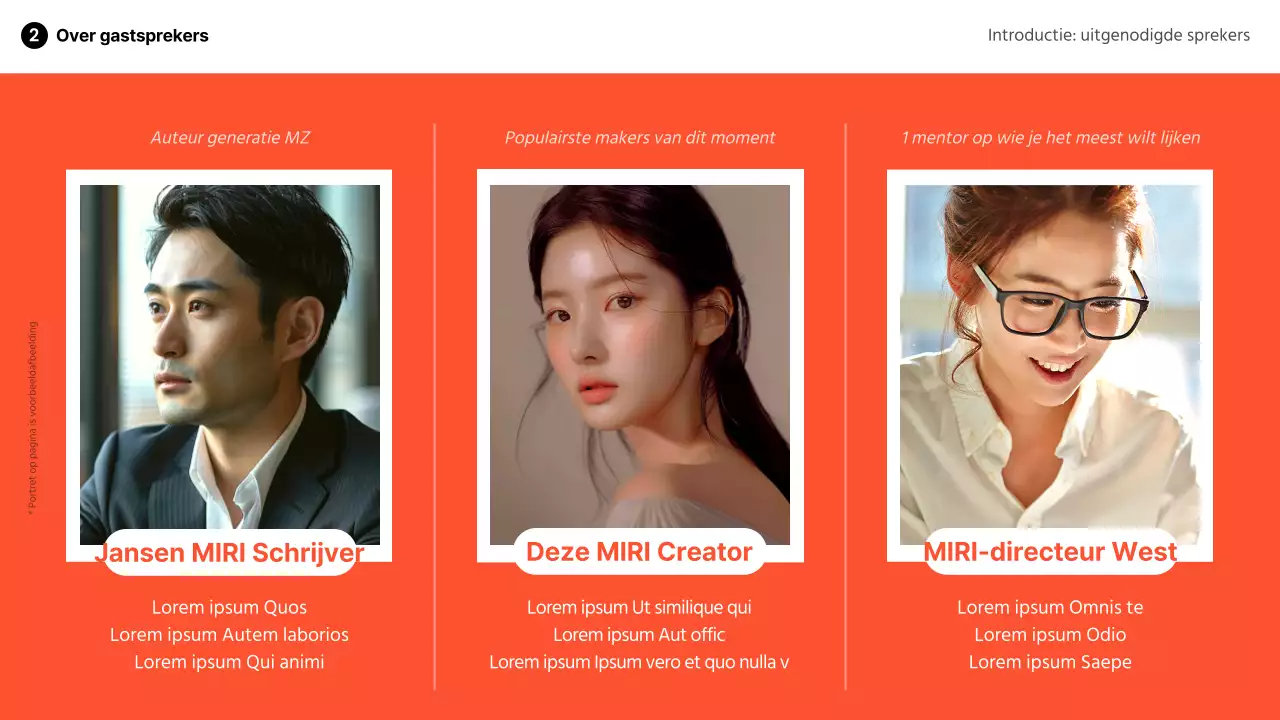Select the 'Lorem ipsum Quos' text line
The height and width of the screenshot is (720, 1280).
tap(229, 608)
